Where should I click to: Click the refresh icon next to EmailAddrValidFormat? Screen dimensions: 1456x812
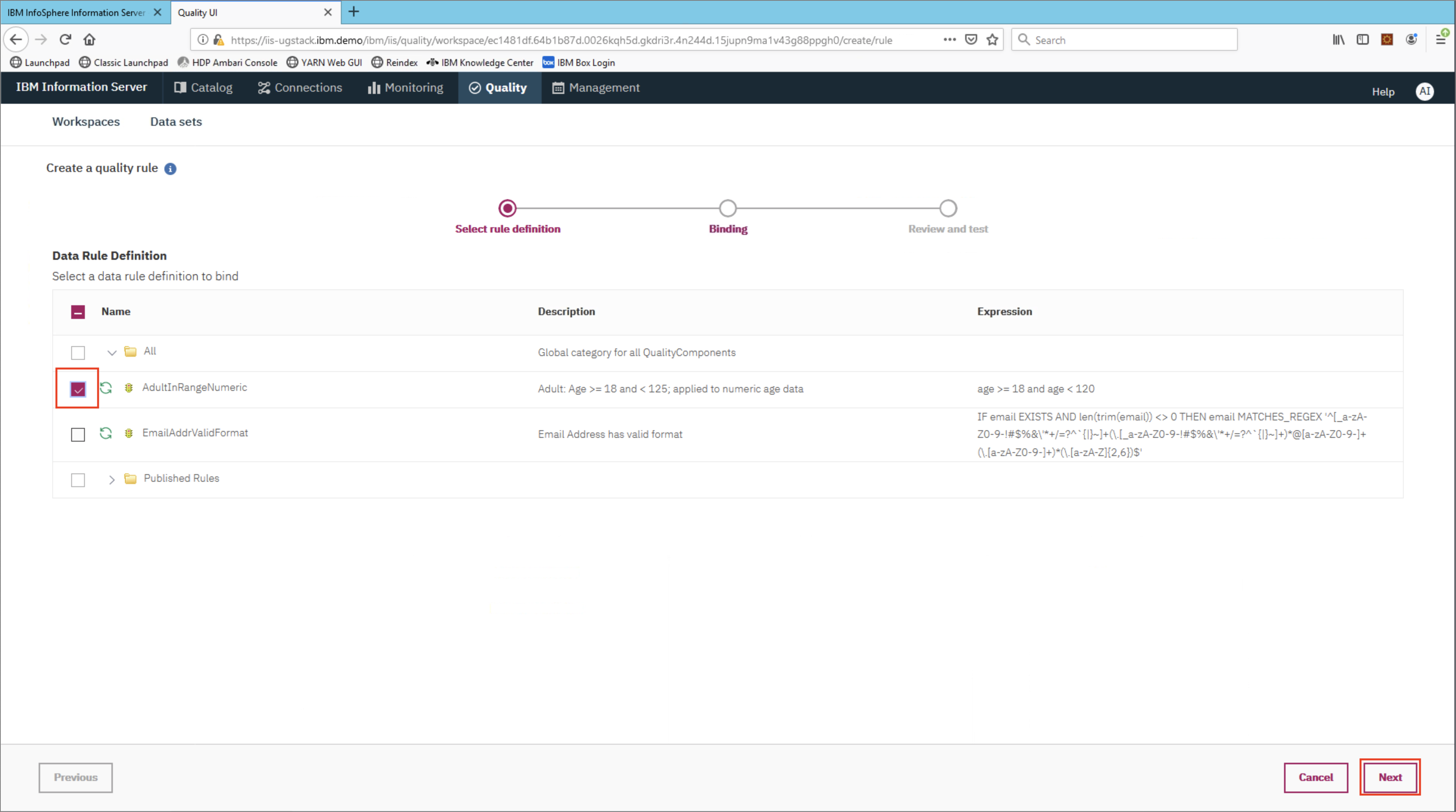pyautogui.click(x=106, y=433)
